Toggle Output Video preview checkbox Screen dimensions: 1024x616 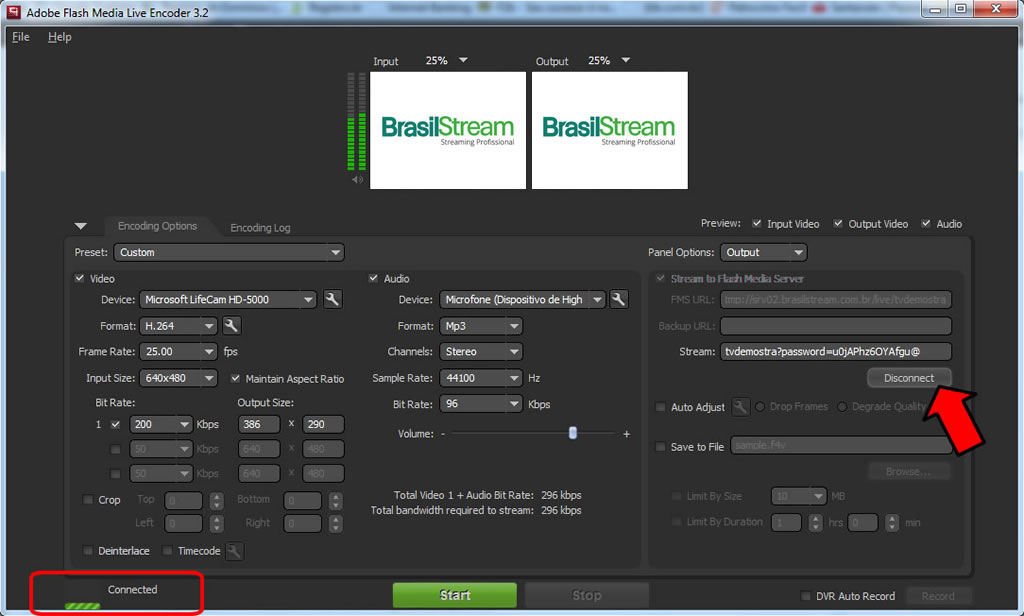click(x=838, y=223)
